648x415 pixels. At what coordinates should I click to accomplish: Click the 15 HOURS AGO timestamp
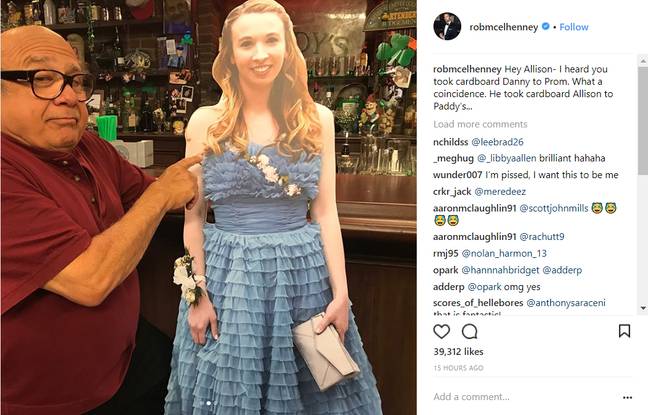(458, 368)
